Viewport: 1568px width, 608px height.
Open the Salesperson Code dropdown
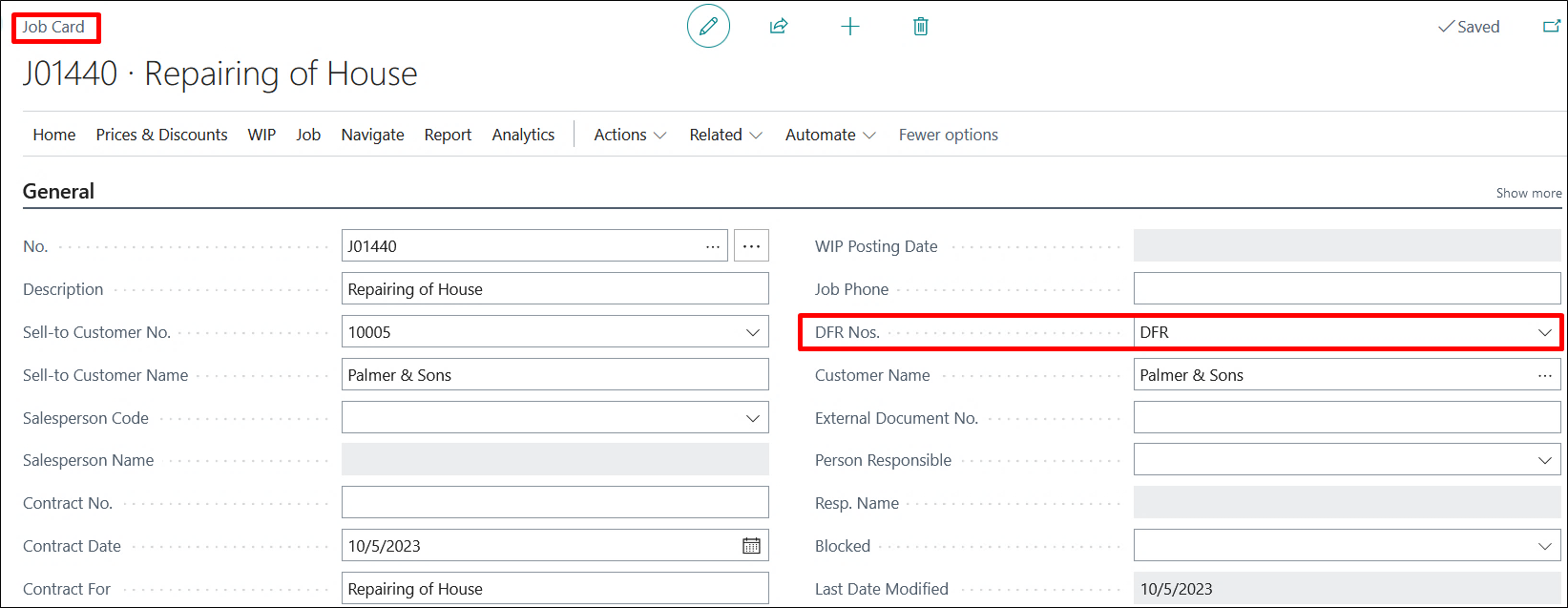752,418
